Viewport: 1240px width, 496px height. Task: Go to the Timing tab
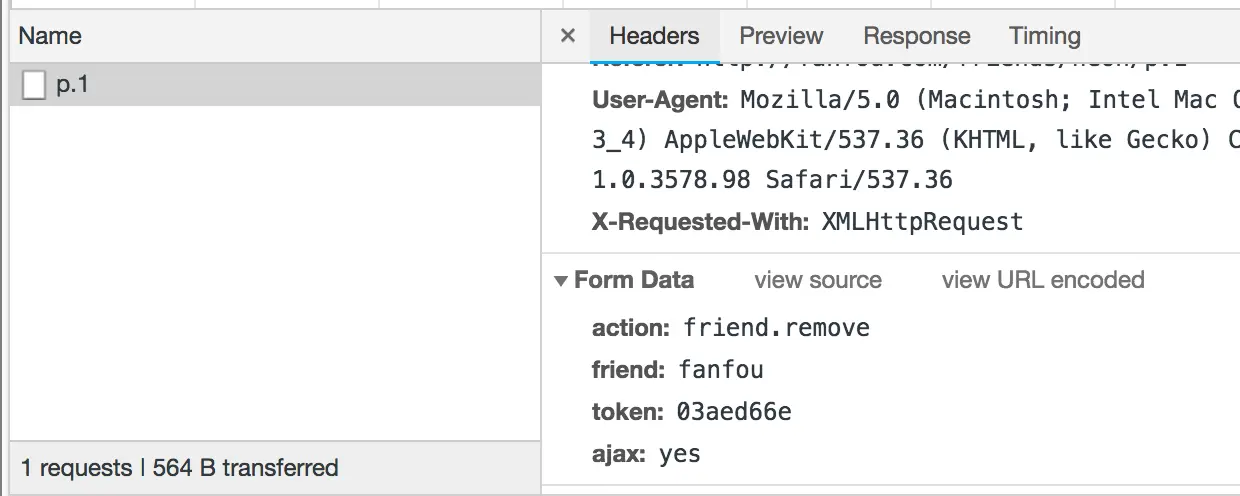[x=1044, y=36]
